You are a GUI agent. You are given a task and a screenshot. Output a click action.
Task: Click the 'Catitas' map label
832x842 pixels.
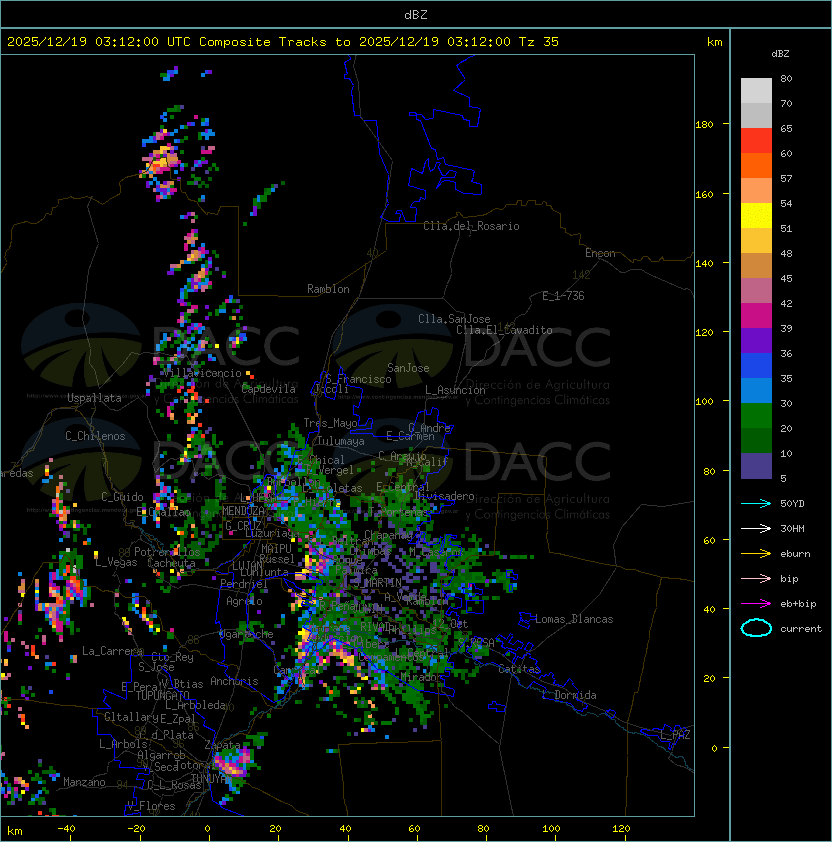point(519,669)
